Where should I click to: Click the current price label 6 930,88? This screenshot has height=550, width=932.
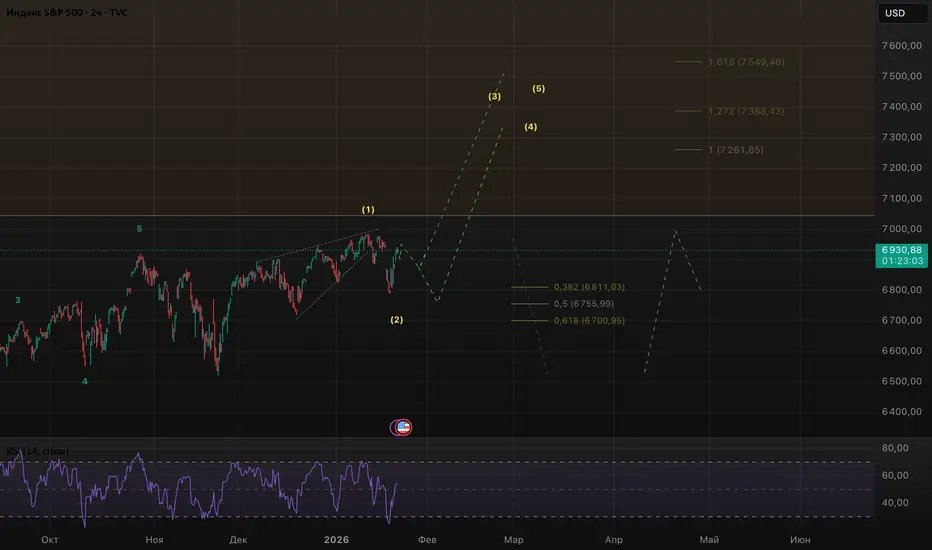pyautogui.click(x=902, y=250)
